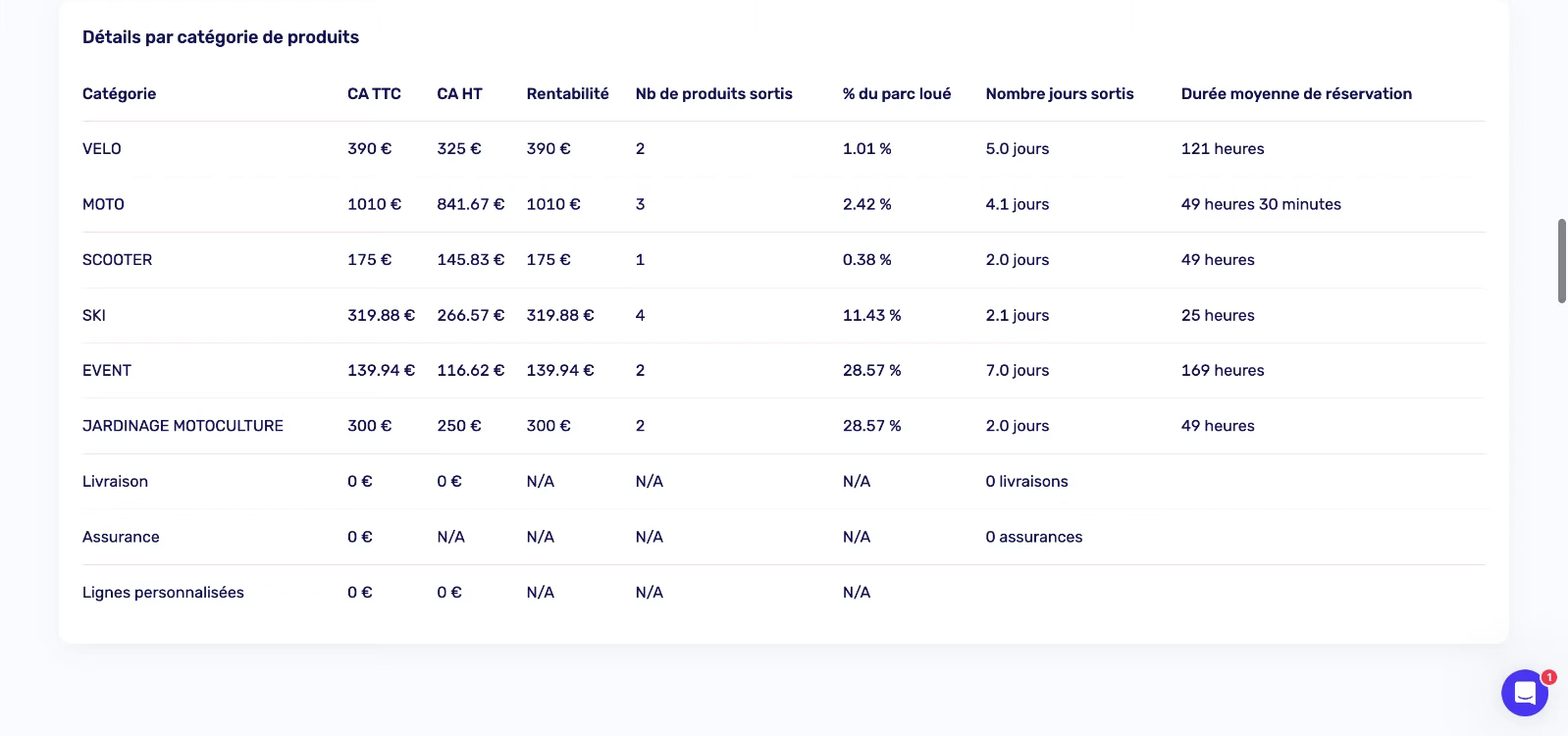Open the chat support widget icon
Viewport: 1568px width, 736px height.
point(1524,693)
